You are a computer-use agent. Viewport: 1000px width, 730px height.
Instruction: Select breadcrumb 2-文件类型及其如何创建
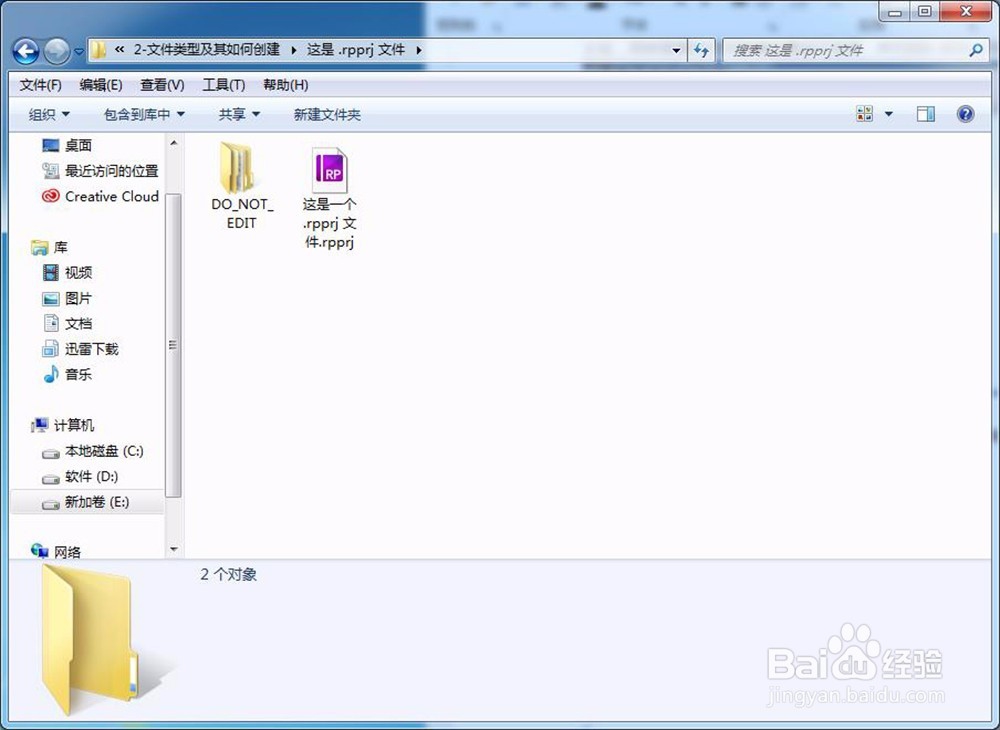(x=207, y=50)
